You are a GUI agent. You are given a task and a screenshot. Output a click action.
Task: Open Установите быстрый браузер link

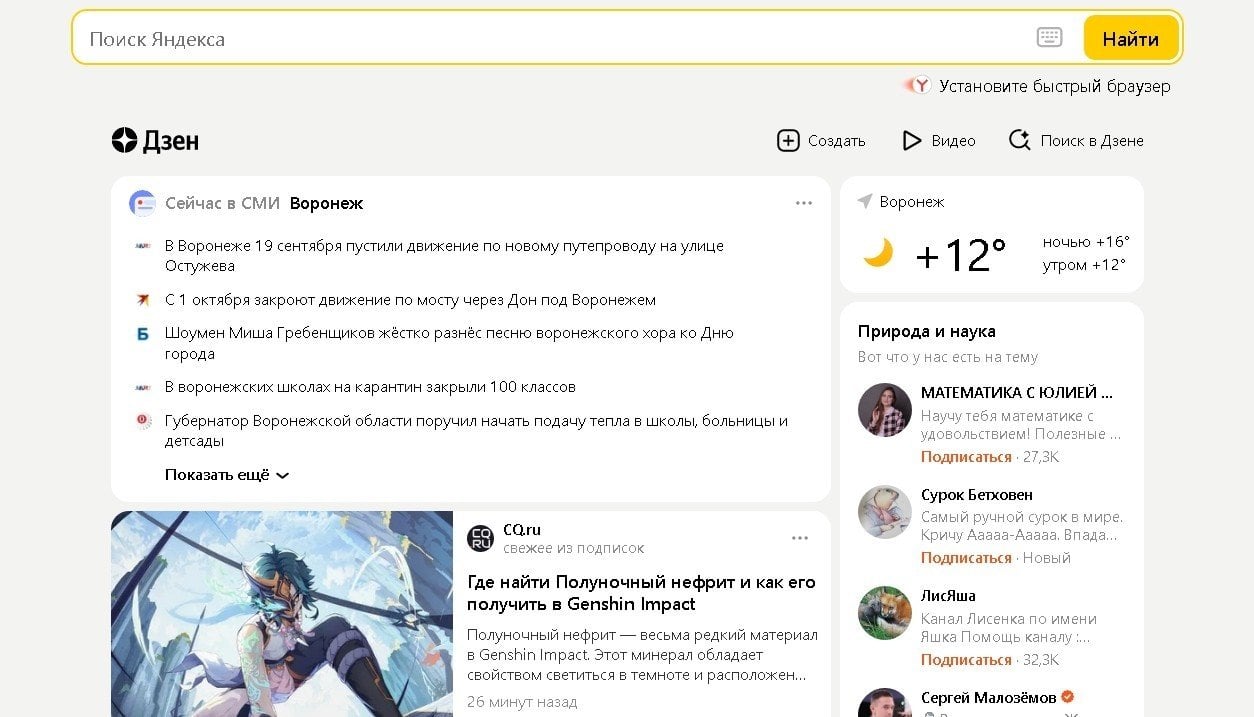[1055, 86]
